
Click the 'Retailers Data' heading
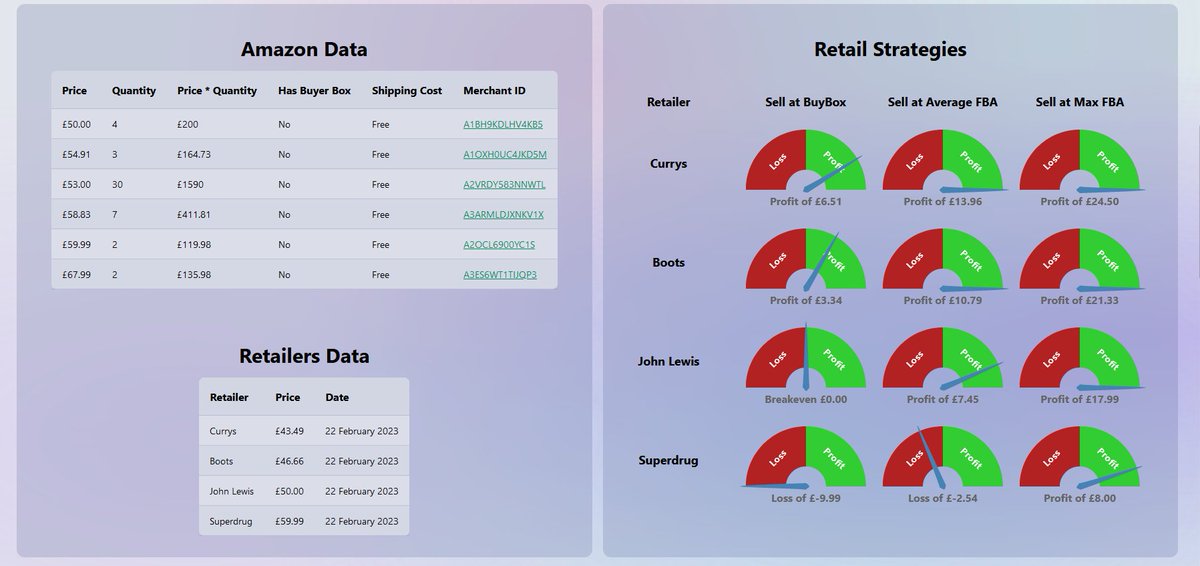304,356
